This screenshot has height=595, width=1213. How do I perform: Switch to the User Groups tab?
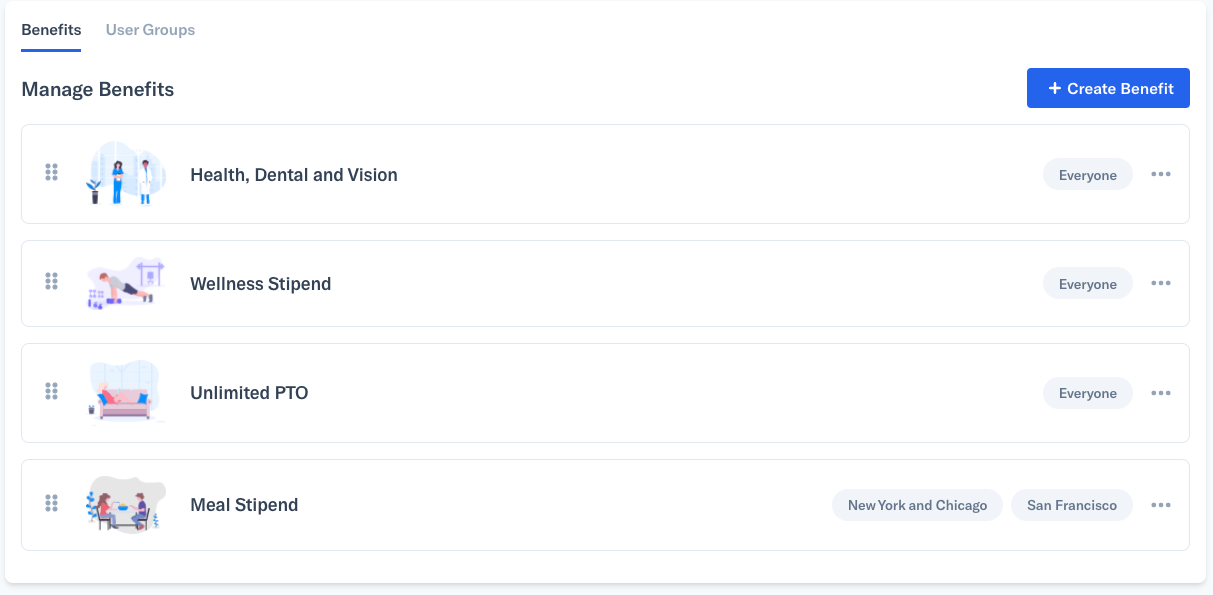point(150,30)
